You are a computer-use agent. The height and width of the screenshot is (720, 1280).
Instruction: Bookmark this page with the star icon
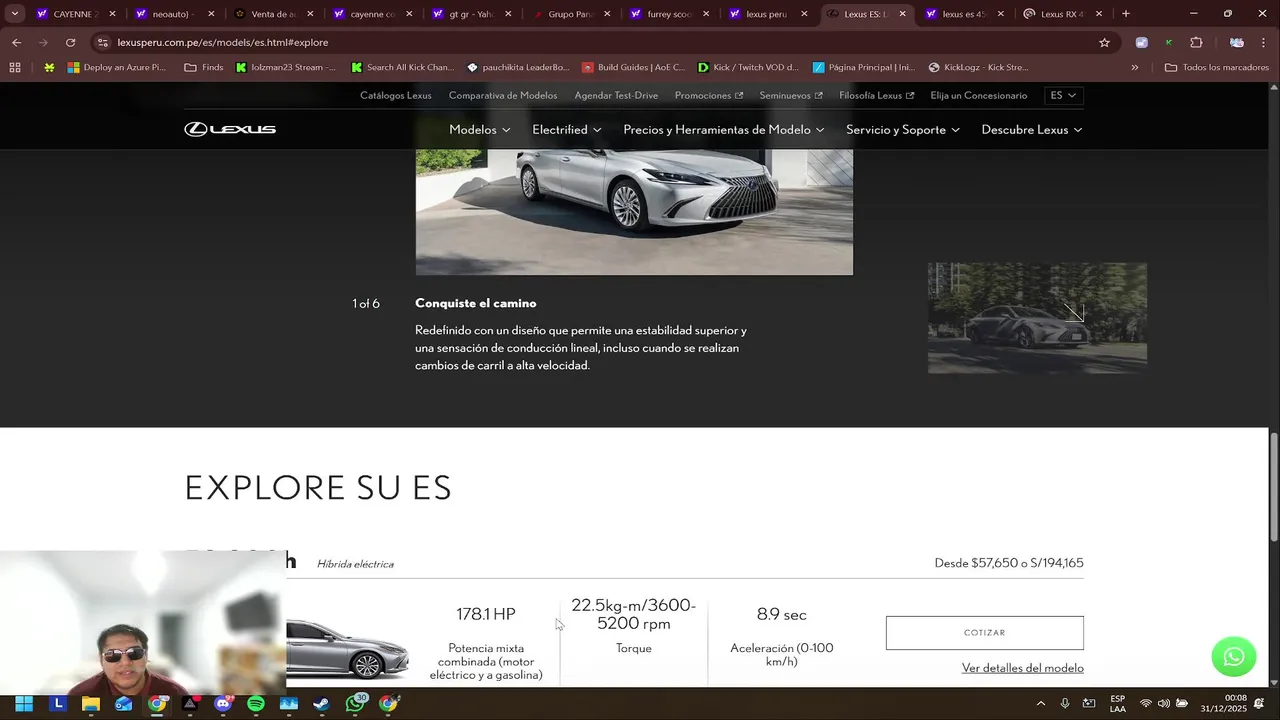point(1104,42)
